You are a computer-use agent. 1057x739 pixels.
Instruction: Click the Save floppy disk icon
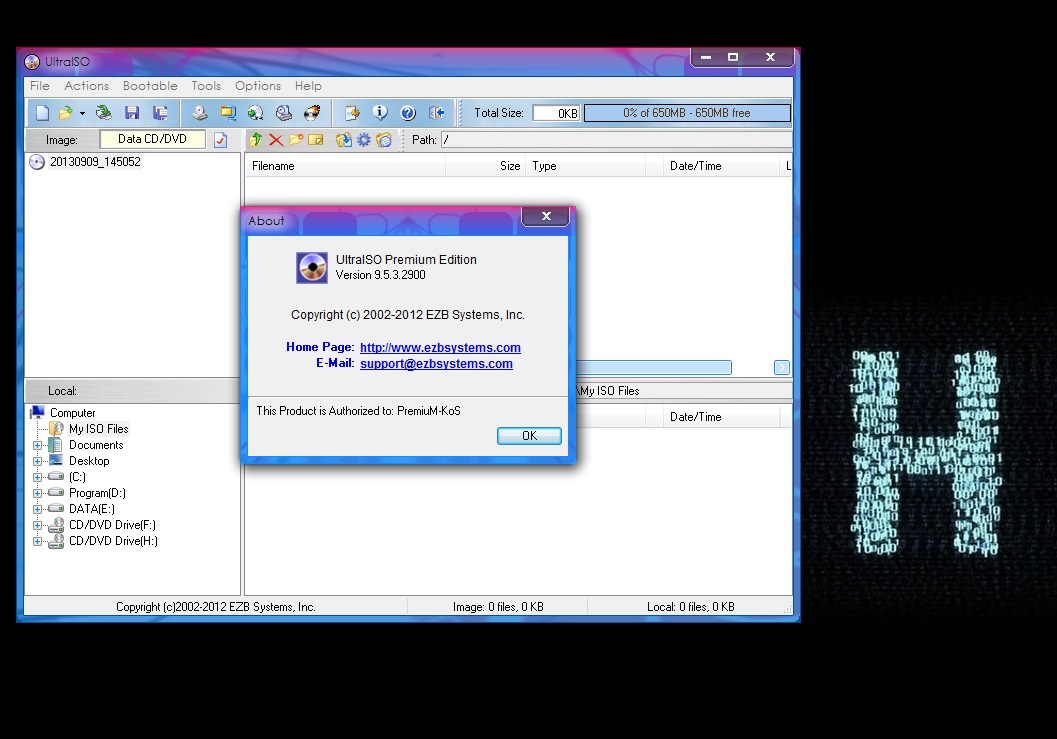(132, 113)
